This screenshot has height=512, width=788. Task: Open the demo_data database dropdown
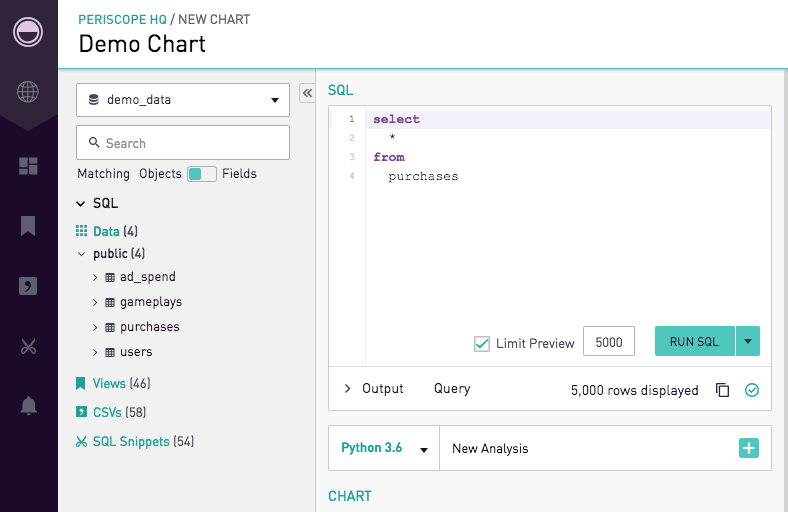183,100
